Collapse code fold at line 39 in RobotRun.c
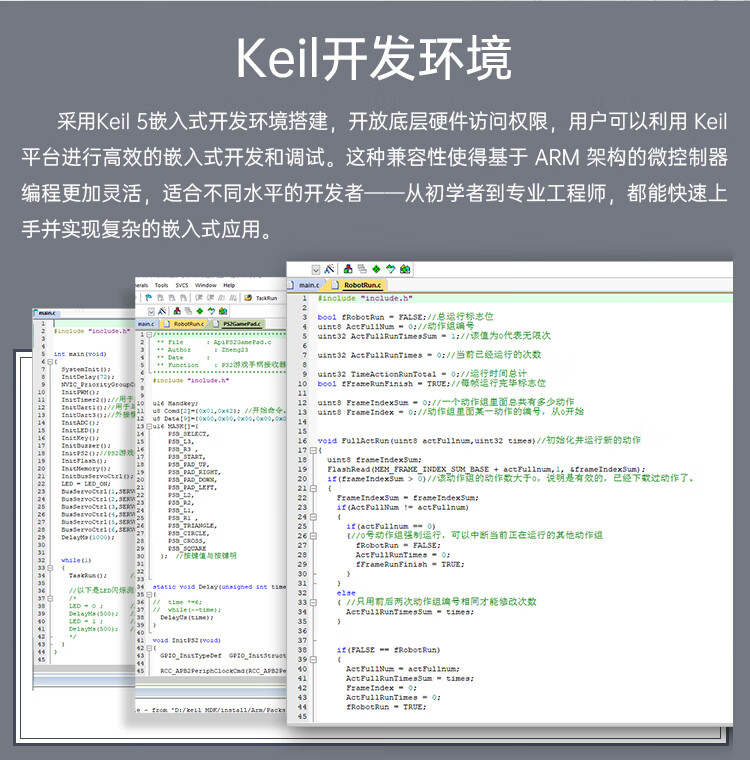 313,660
